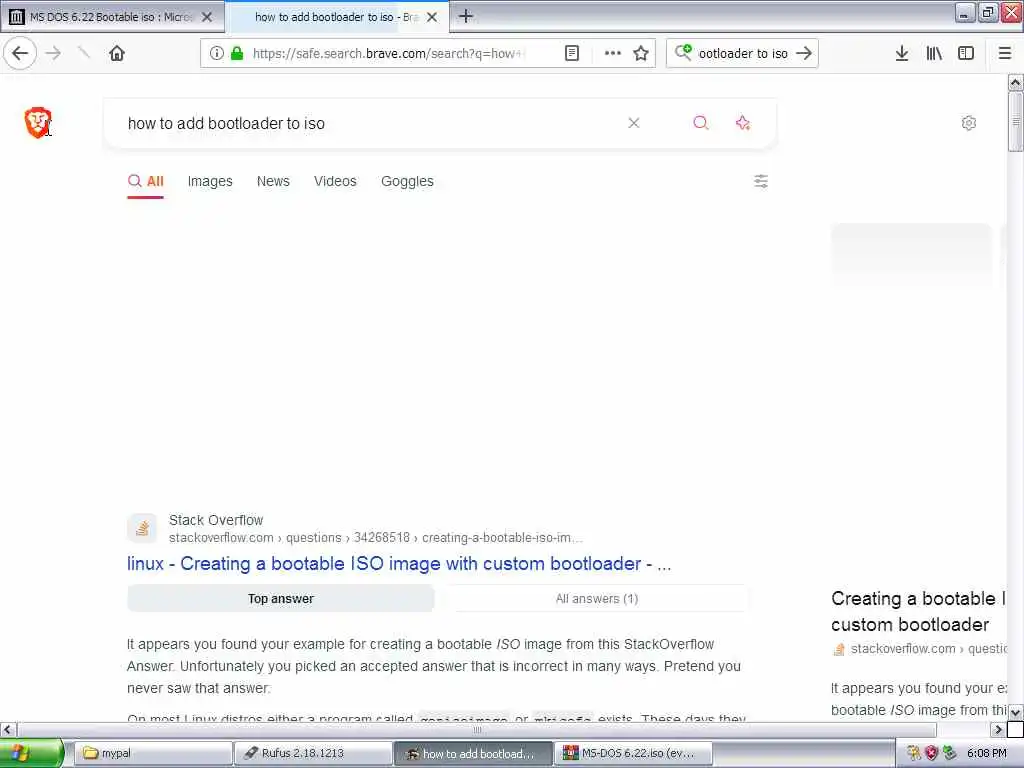This screenshot has height=768, width=1024.
Task: Click the Stack Overflow site name
Action: (216, 520)
